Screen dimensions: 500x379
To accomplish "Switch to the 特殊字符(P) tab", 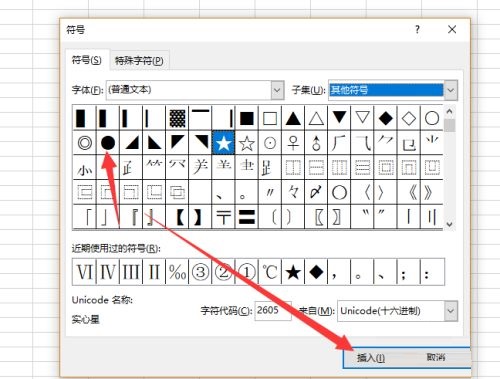I will (139, 61).
